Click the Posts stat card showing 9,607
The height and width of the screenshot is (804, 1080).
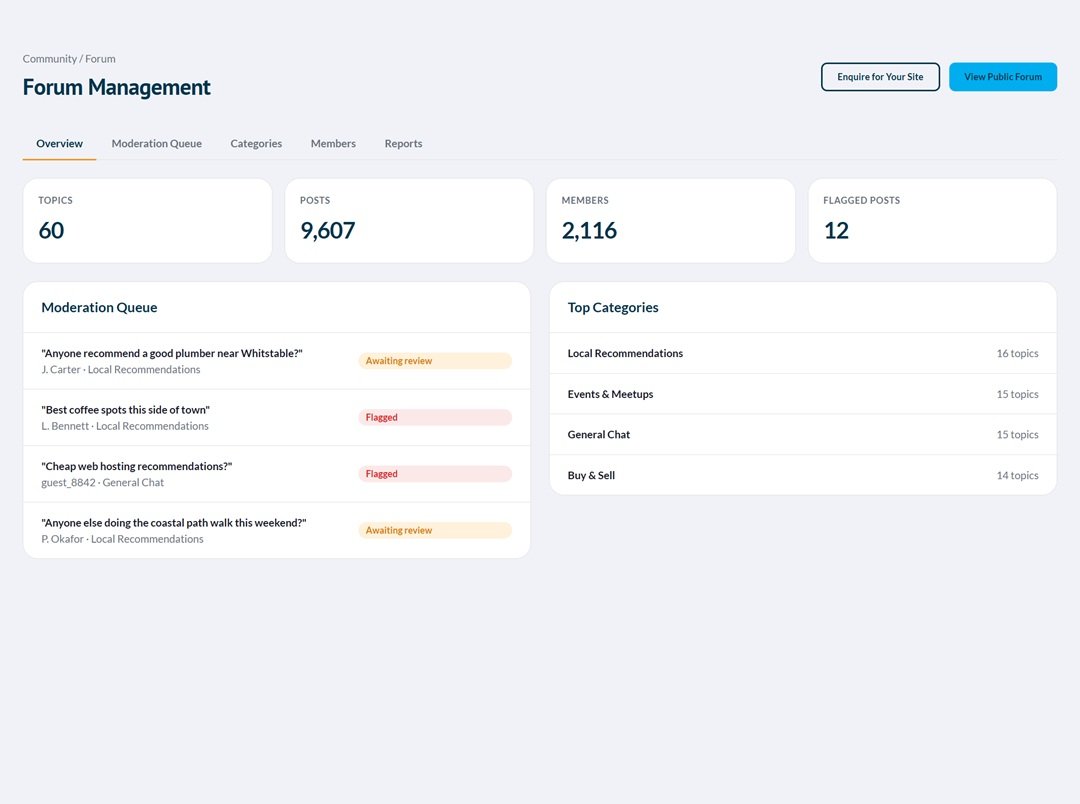tap(409, 220)
